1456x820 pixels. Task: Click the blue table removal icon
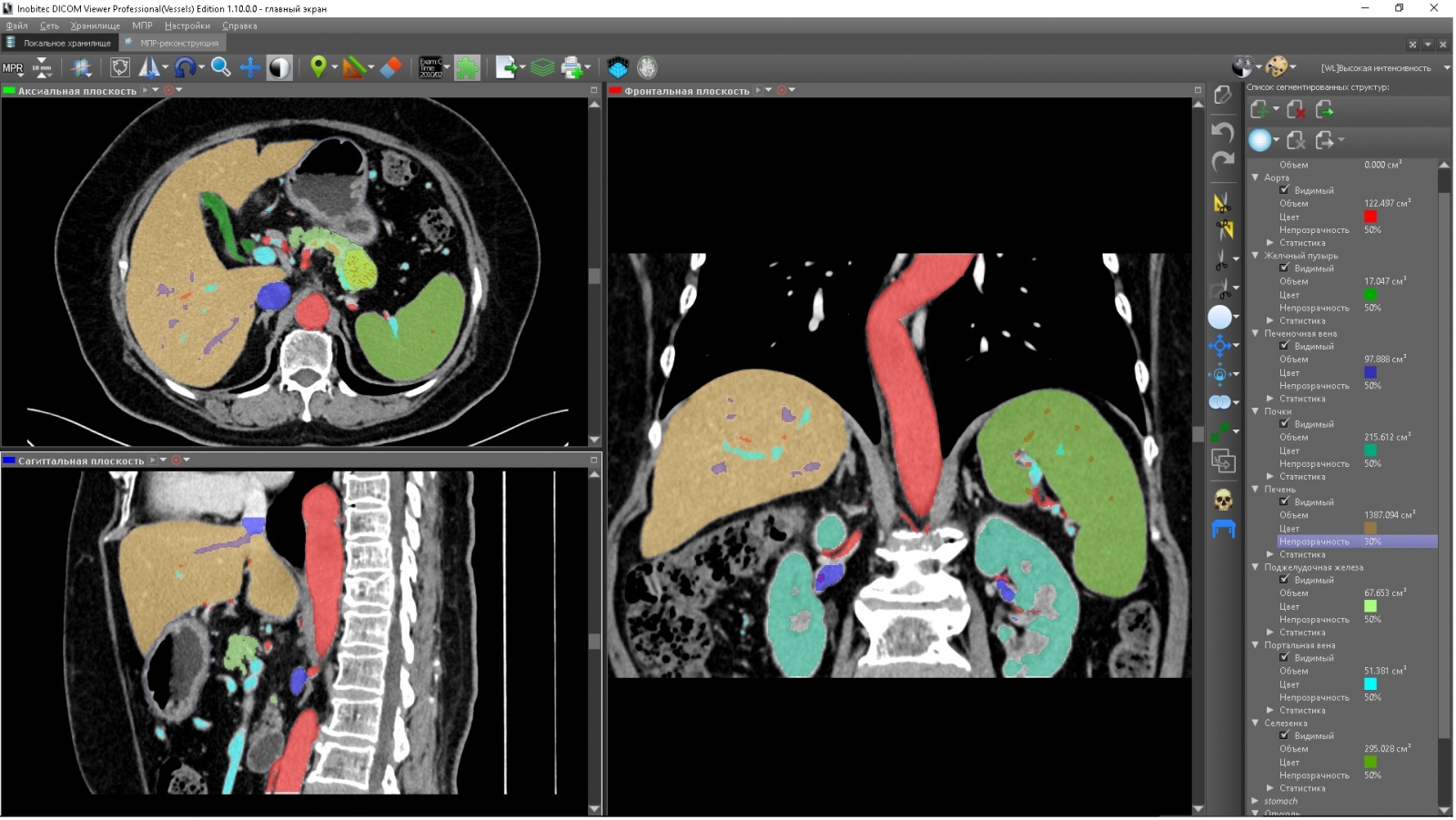point(1223,529)
